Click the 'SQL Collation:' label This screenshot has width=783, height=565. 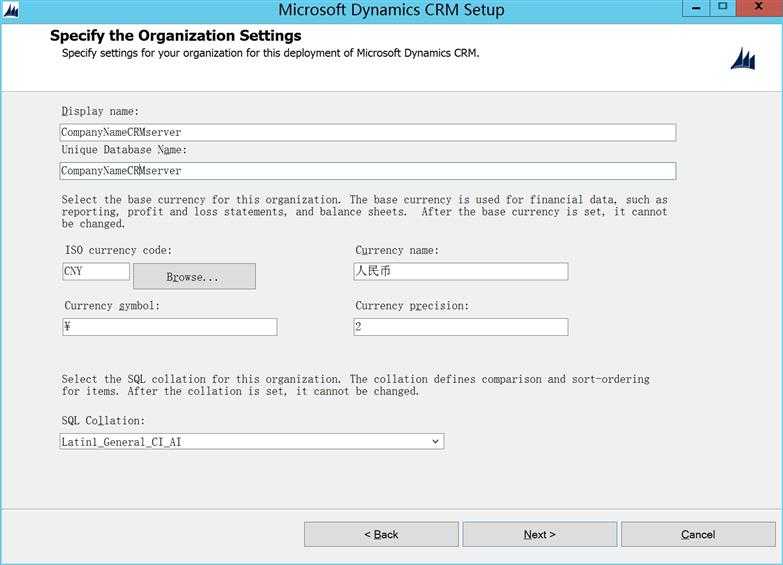click(103, 421)
